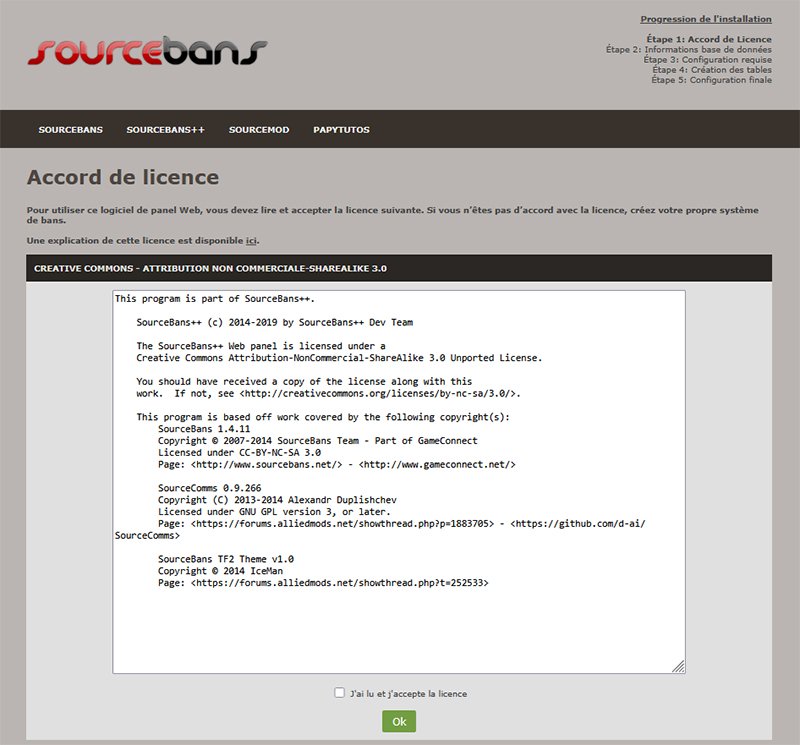
Task: Select Étape 2: Informations base de données
Action: [x=688, y=49]
